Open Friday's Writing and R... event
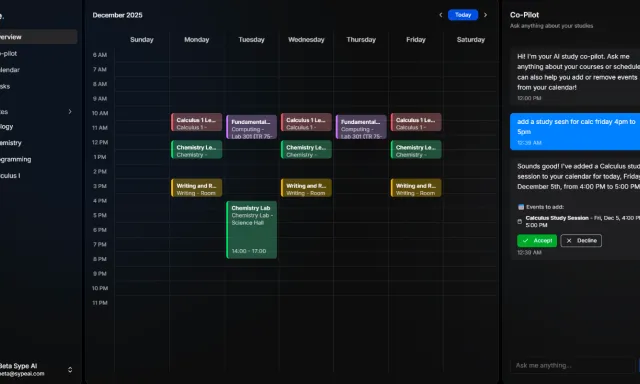 416,188
